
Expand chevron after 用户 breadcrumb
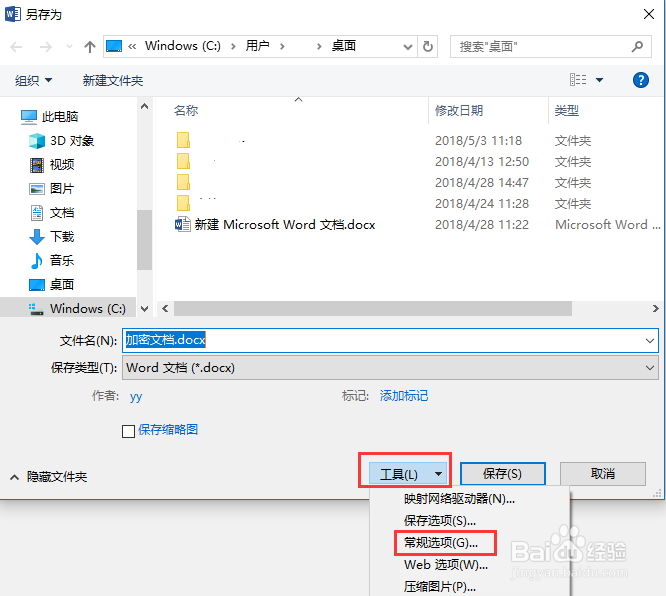(x=282, y=46)
